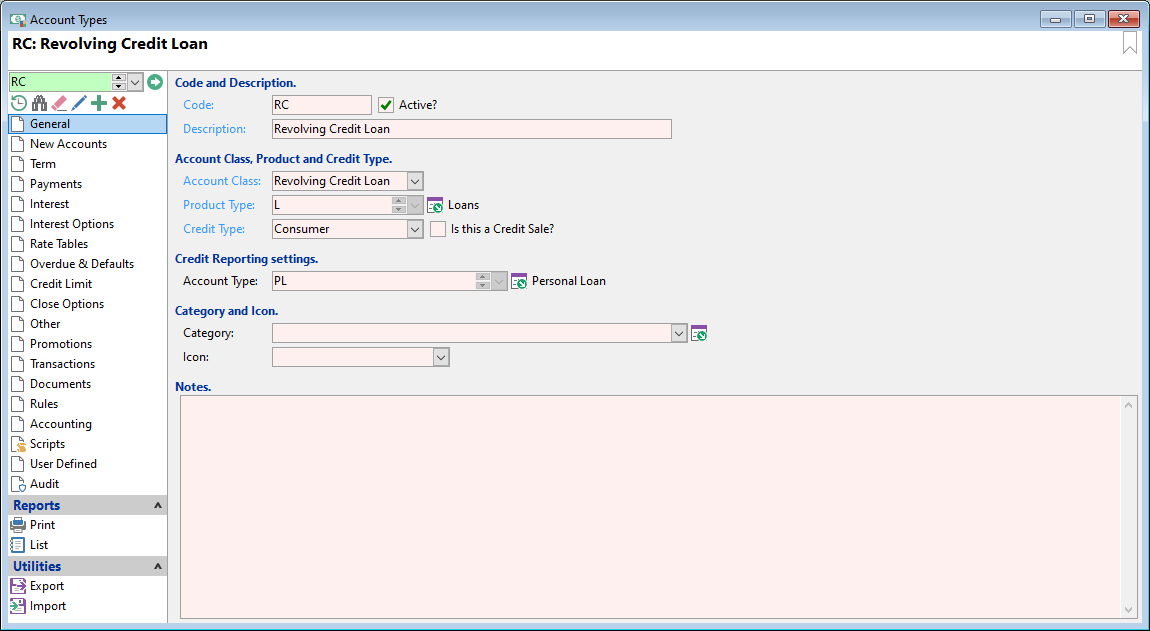Open the Icon dropdown
This screenshot has width=1150, height=631.
(441, 357)
